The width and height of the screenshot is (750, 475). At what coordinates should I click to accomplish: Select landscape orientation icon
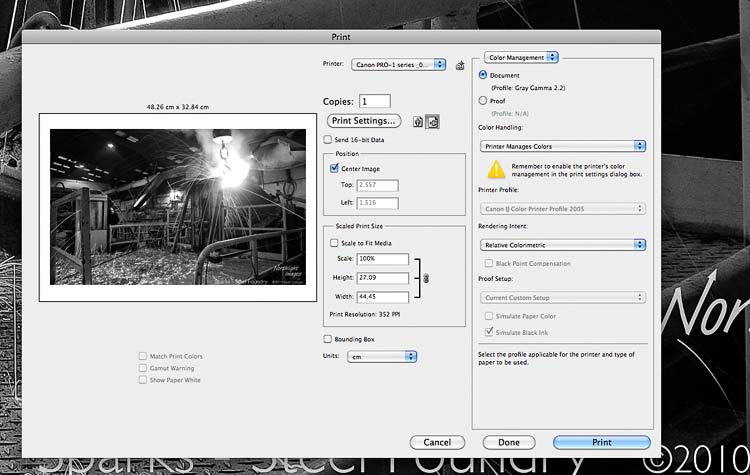[432, 122]
